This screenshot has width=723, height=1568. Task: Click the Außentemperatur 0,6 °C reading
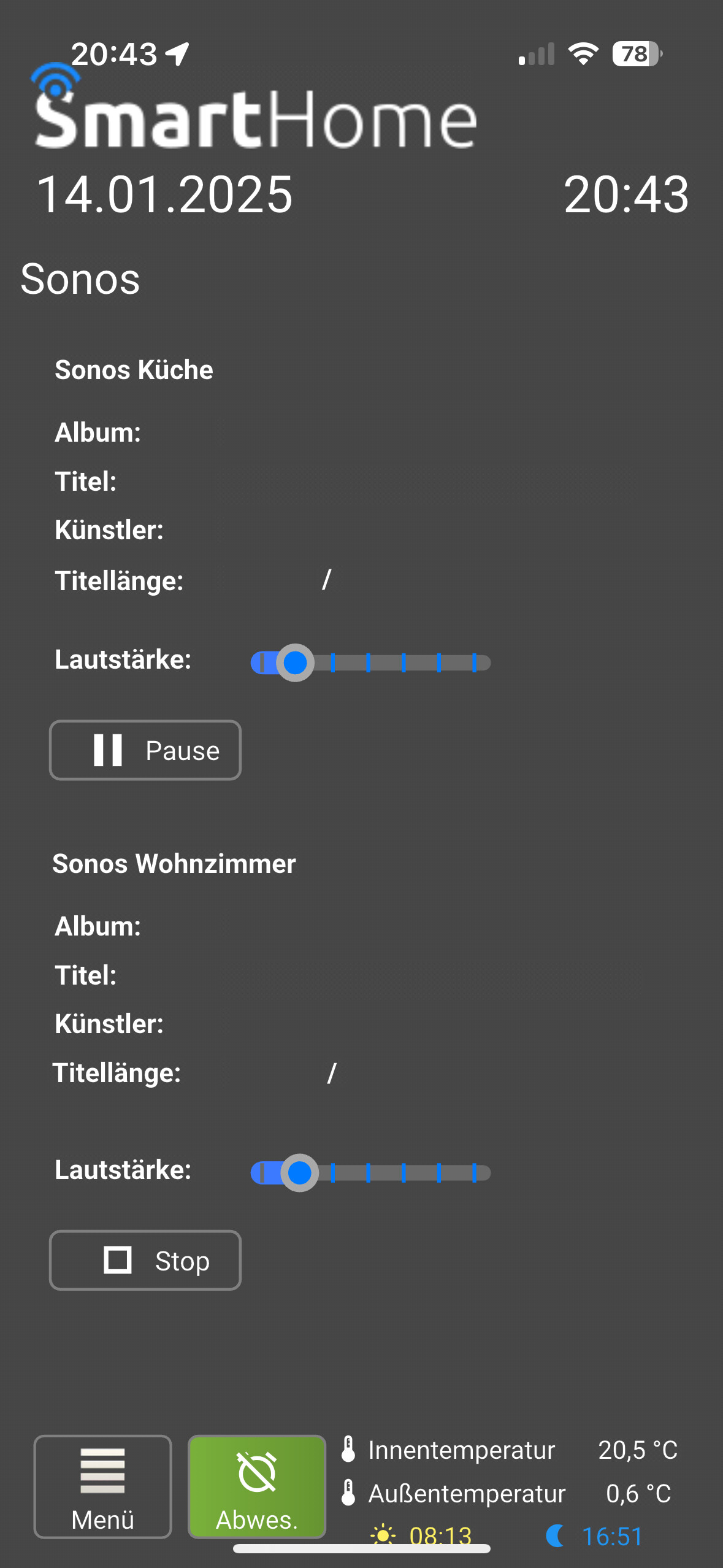638,1493
